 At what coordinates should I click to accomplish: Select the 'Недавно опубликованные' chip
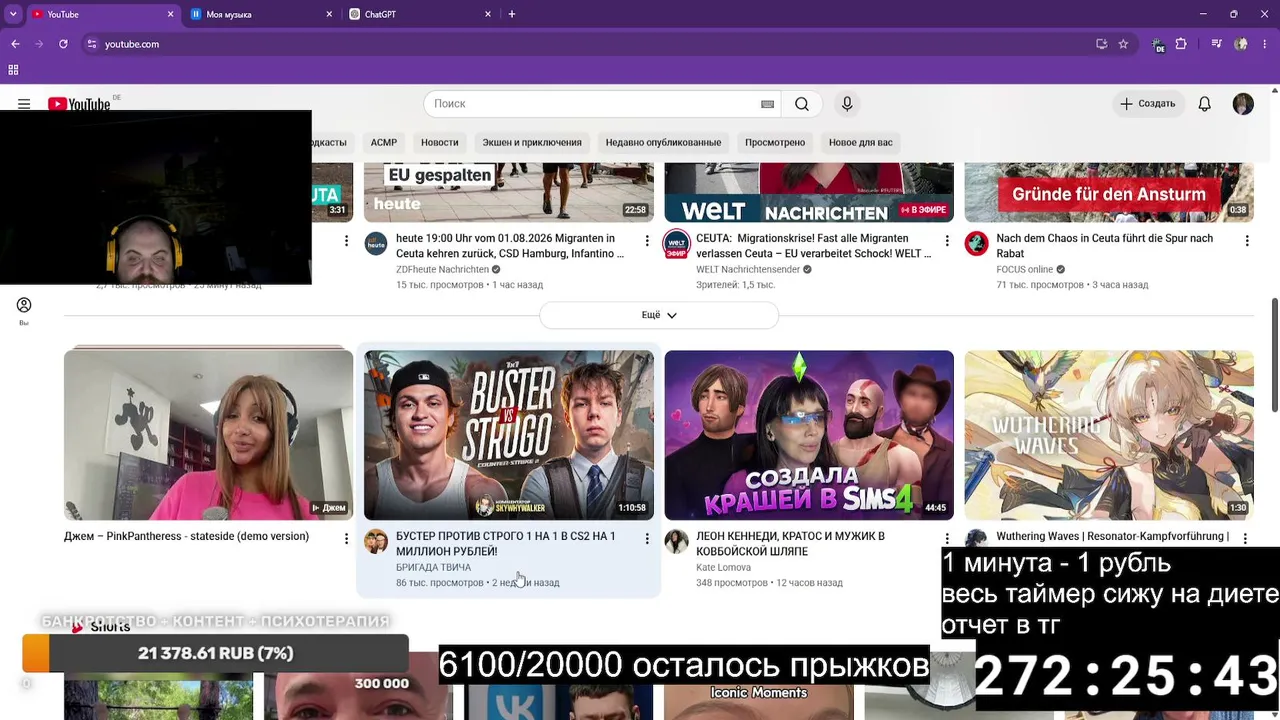pyautogui.click(x=663, y=142)
